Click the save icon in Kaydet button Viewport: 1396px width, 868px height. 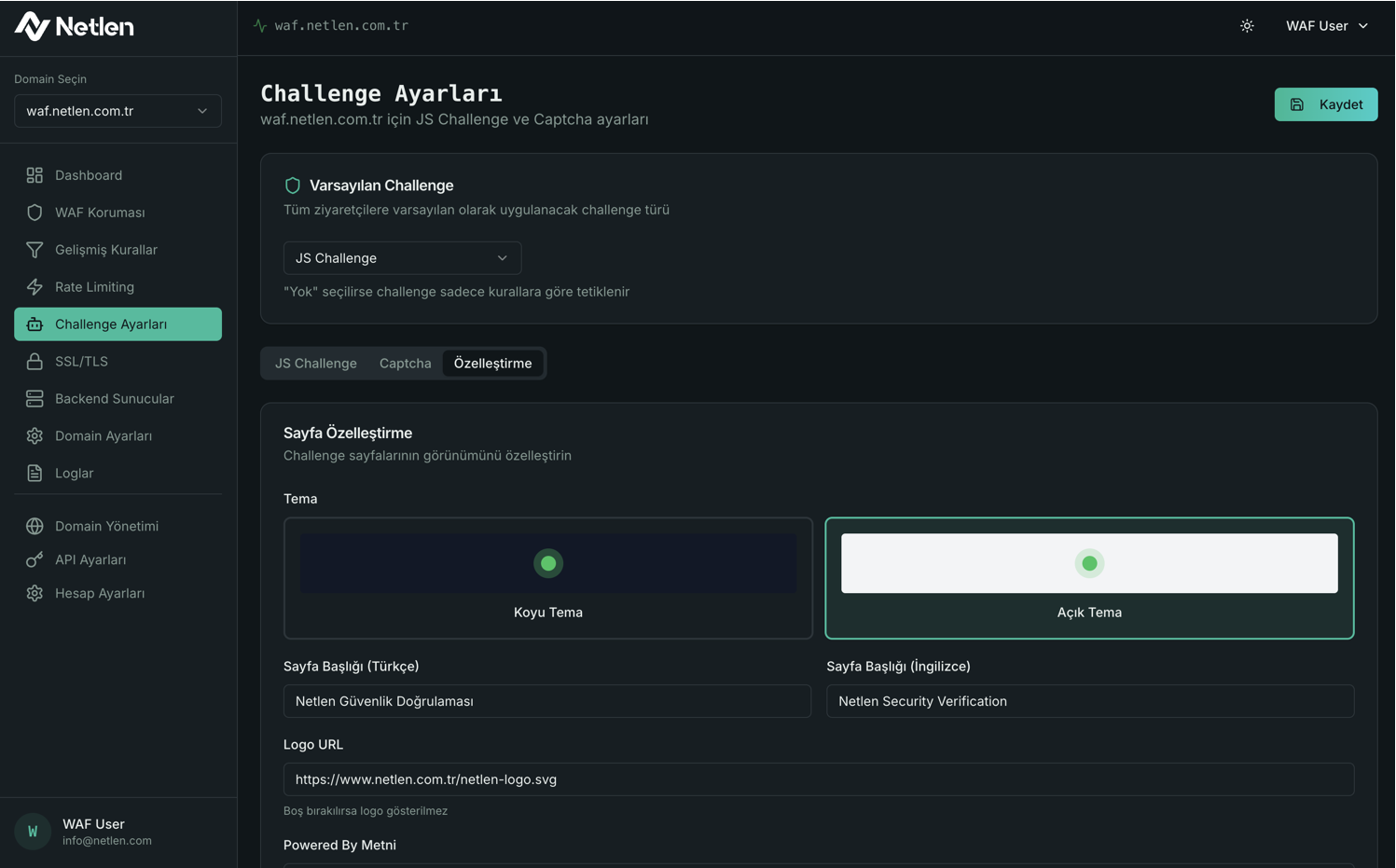tap(1297, 104)
